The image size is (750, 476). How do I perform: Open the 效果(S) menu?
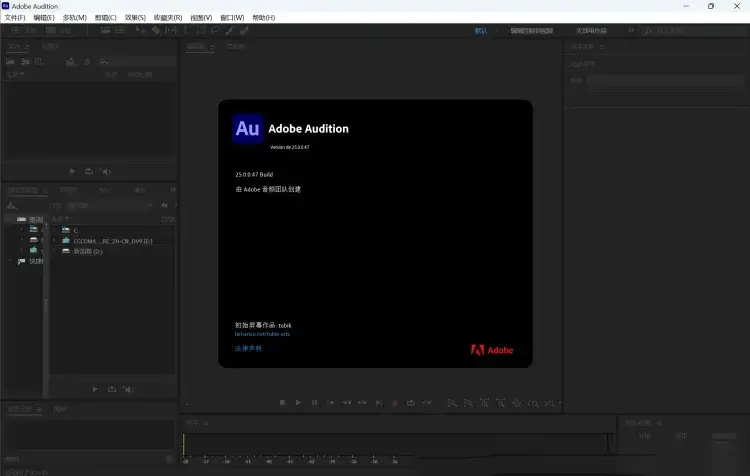pos(135,18)
